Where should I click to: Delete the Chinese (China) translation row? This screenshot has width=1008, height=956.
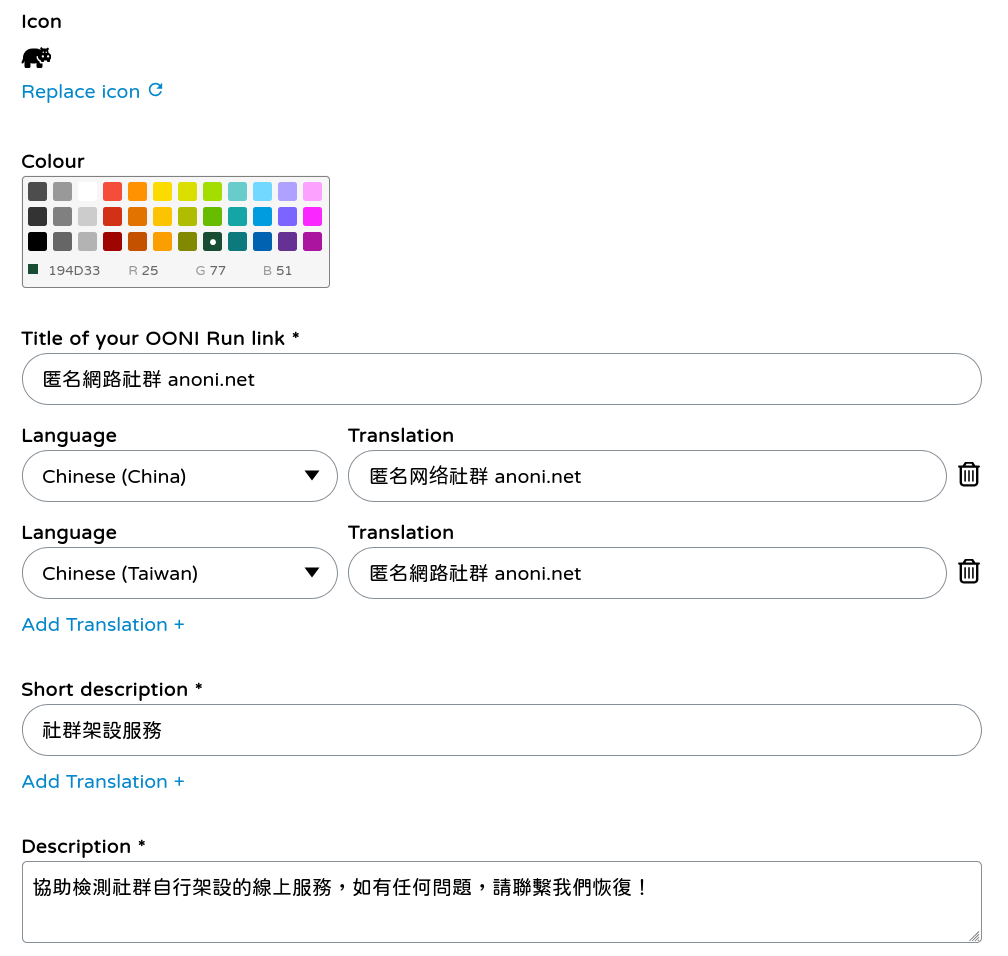[x=968, y=475]
